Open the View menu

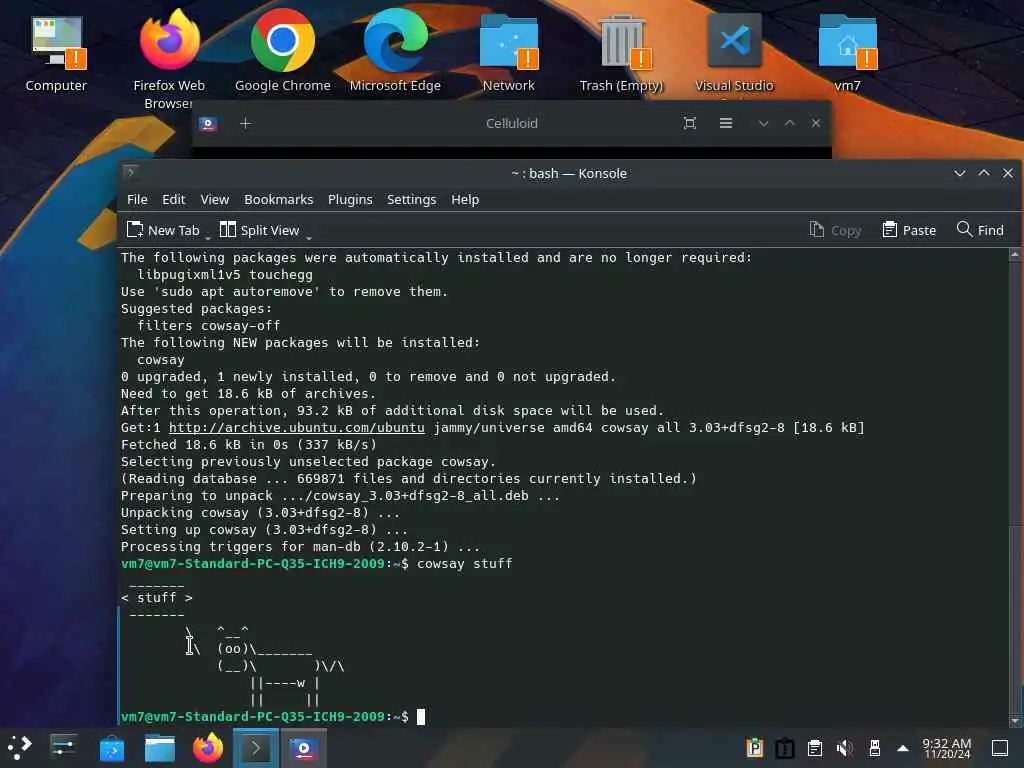tap(214, 199)
